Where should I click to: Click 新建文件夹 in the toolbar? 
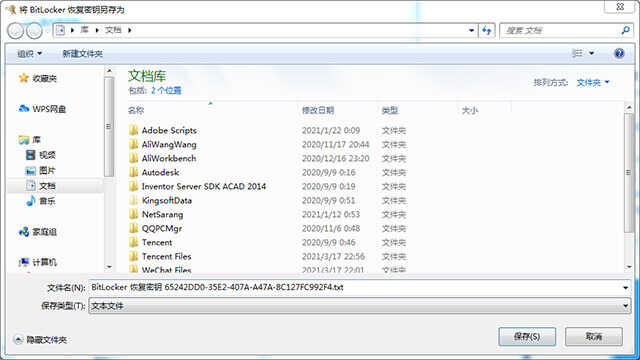[82, 53]
